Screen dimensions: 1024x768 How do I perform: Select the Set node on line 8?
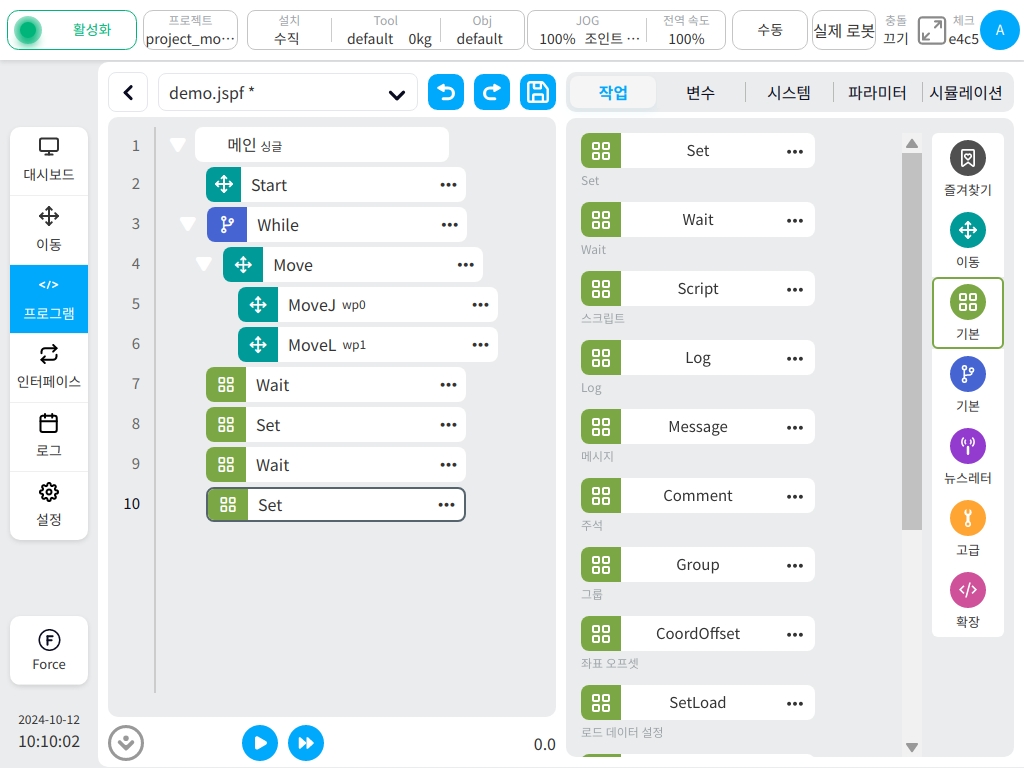[x=336, y=424]
